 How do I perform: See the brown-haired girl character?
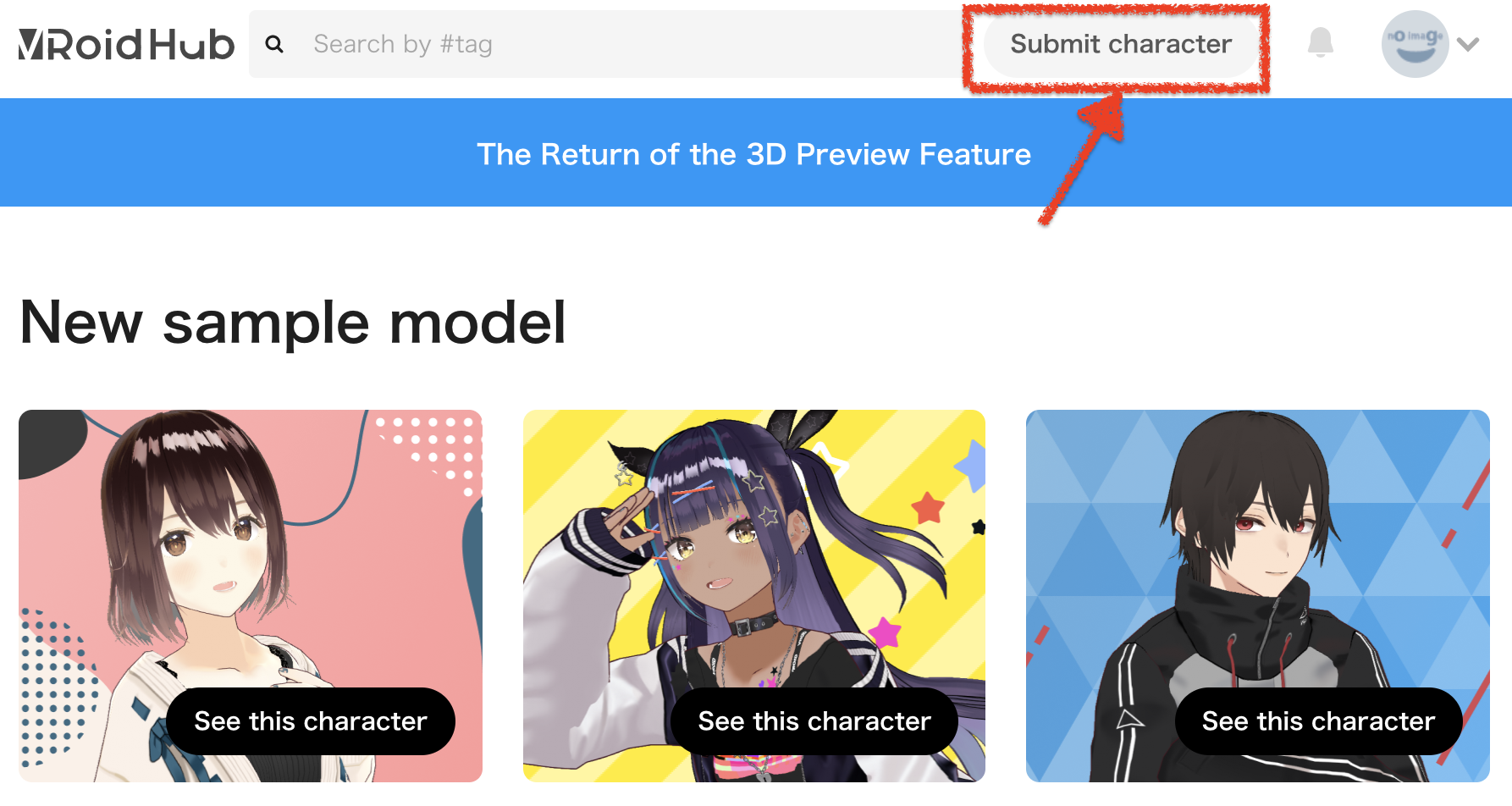tap(311, 721)
